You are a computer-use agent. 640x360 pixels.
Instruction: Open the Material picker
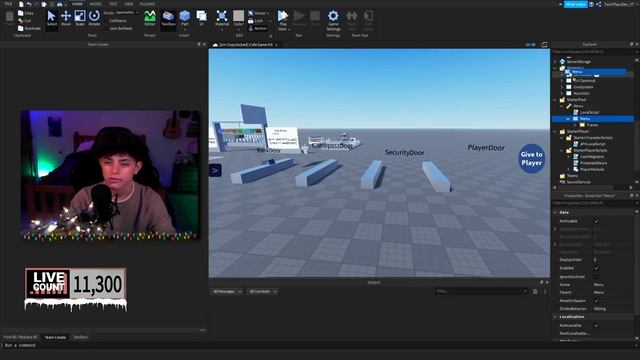222,20
